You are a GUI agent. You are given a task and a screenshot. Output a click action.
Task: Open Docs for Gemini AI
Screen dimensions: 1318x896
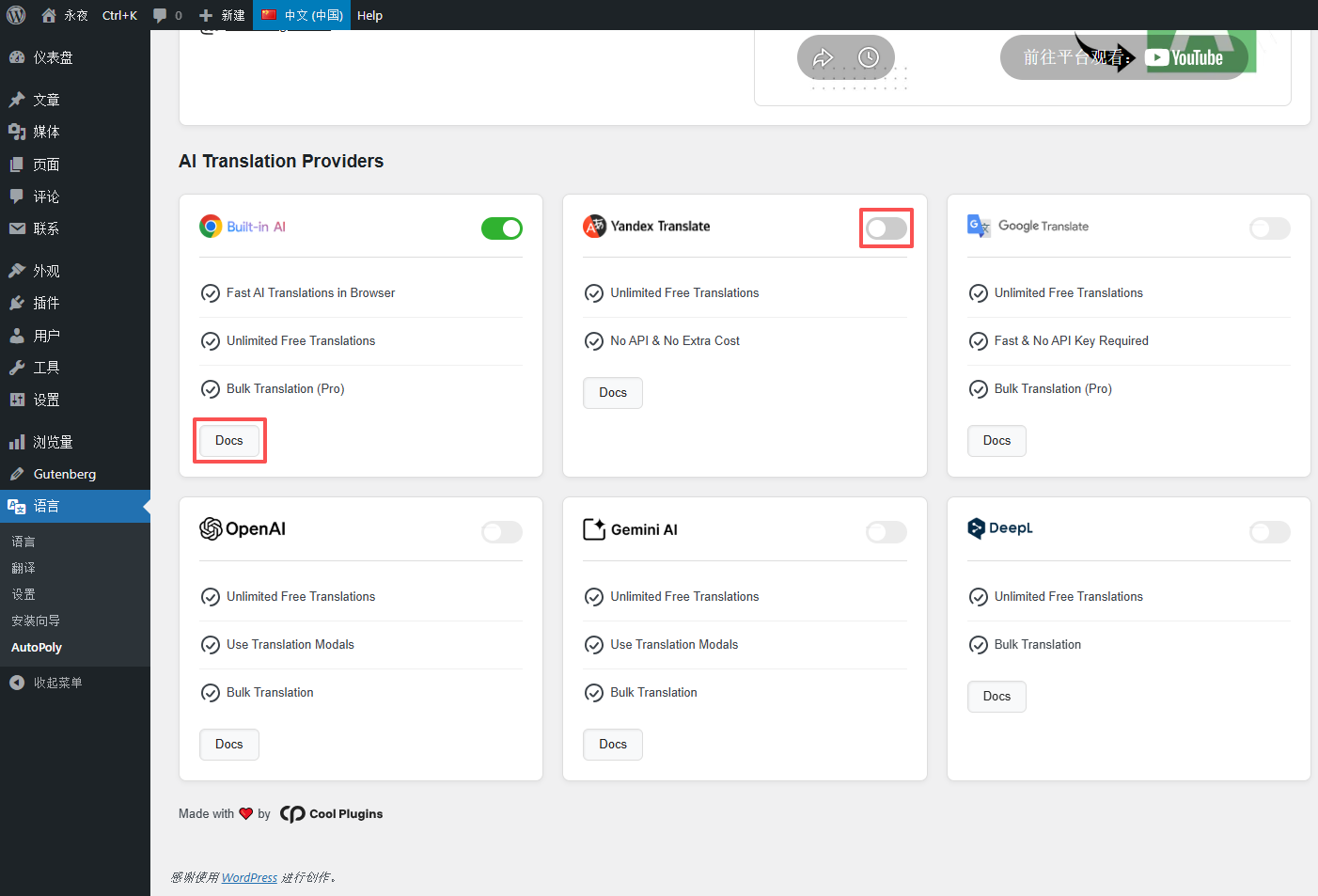[x=613, y=745]
